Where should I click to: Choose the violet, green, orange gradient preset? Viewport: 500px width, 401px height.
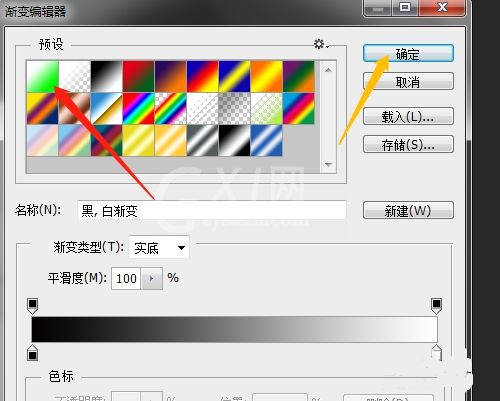pos(299,76)
